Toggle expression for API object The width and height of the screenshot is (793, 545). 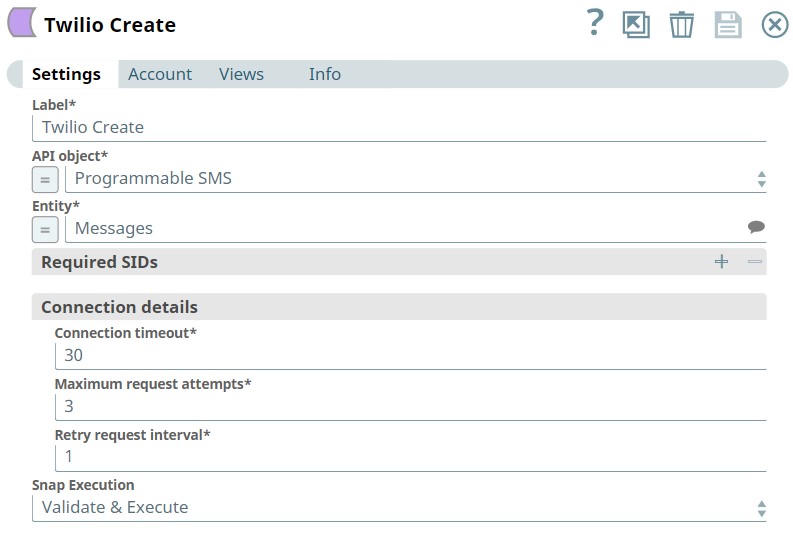coord(45,179)
